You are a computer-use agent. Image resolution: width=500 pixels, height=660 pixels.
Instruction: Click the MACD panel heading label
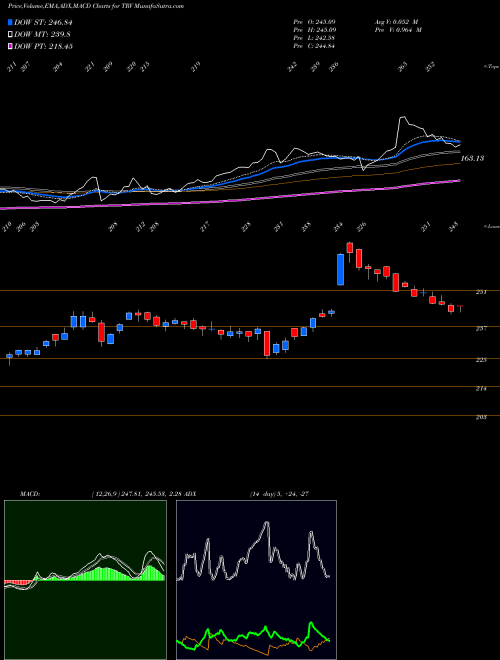29,493
